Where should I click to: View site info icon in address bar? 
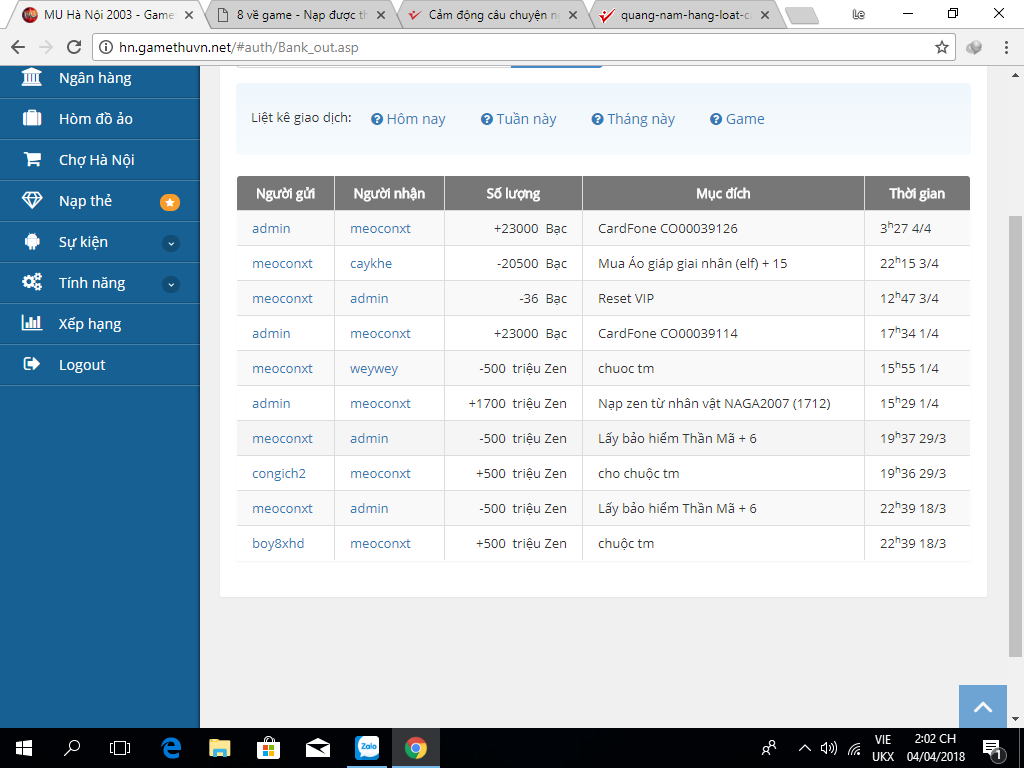pyautogui.click(x=106, y=47)
